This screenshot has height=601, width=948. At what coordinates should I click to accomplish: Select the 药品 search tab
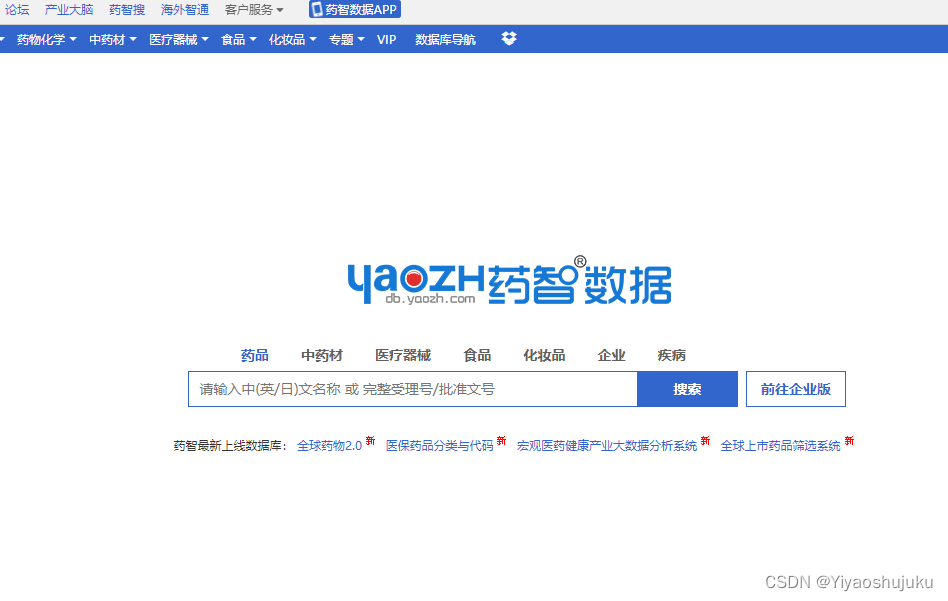(255, 355)
